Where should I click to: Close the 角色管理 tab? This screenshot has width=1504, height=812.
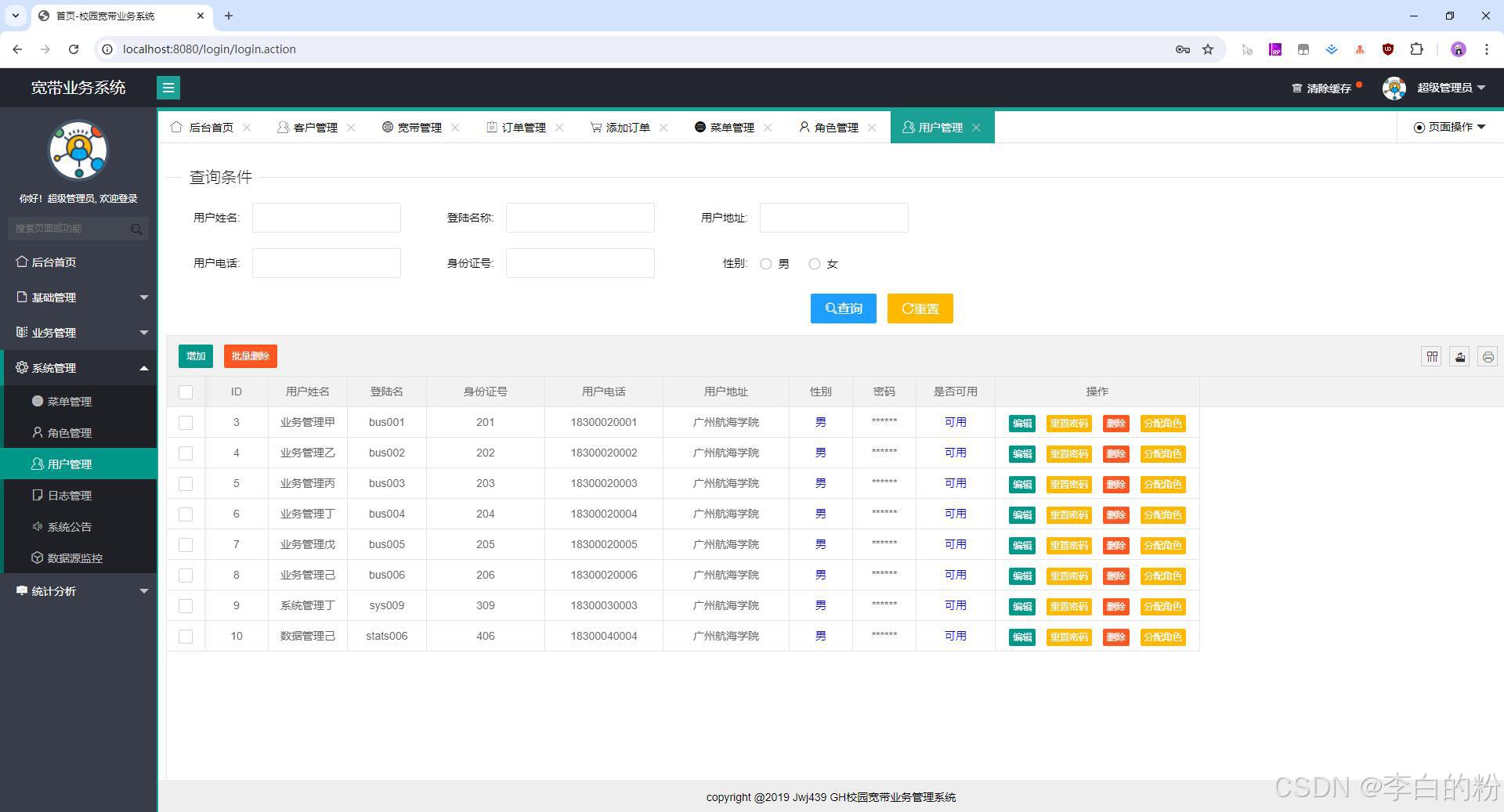872,128
